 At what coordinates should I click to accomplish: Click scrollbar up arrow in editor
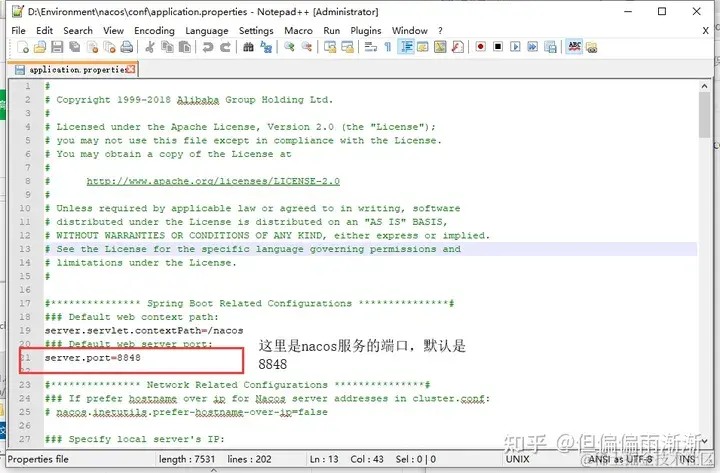point(704,86)
